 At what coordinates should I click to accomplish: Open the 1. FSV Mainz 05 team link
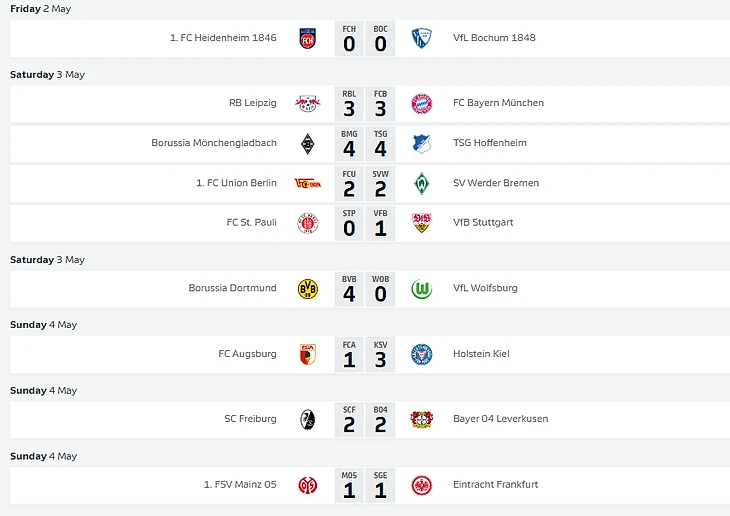(x=240, y=485)
